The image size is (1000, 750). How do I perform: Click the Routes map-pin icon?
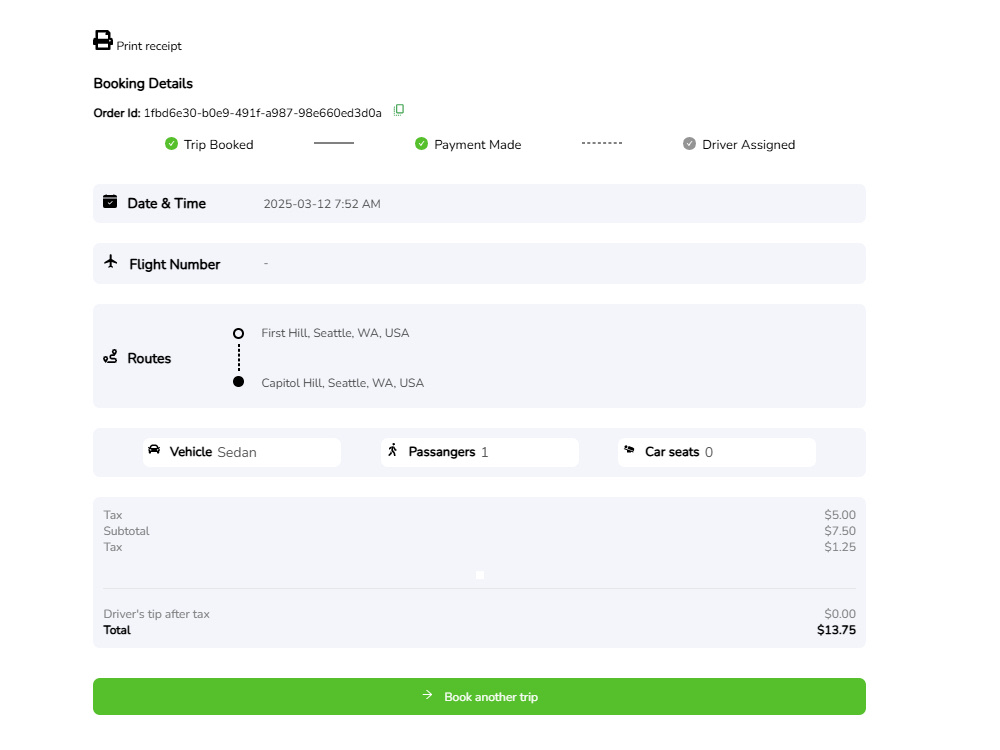tap(110, 357)
